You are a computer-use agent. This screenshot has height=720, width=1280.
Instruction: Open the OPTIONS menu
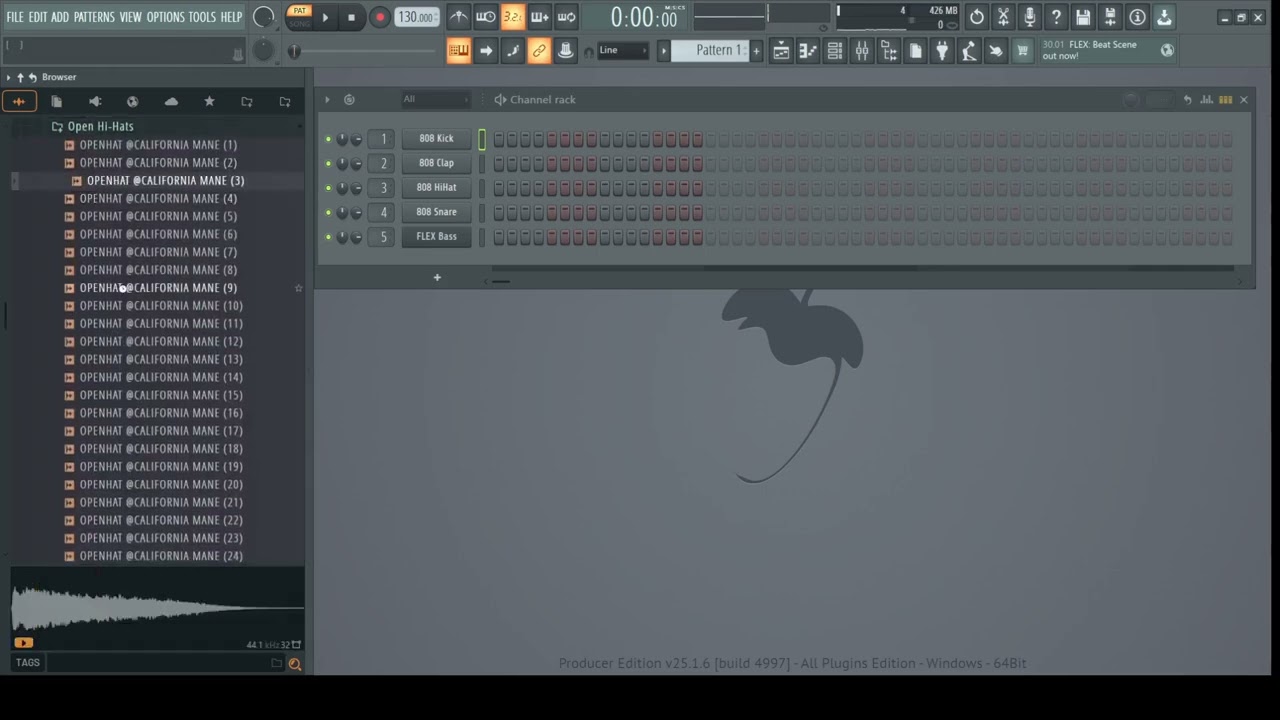point(166,17)
